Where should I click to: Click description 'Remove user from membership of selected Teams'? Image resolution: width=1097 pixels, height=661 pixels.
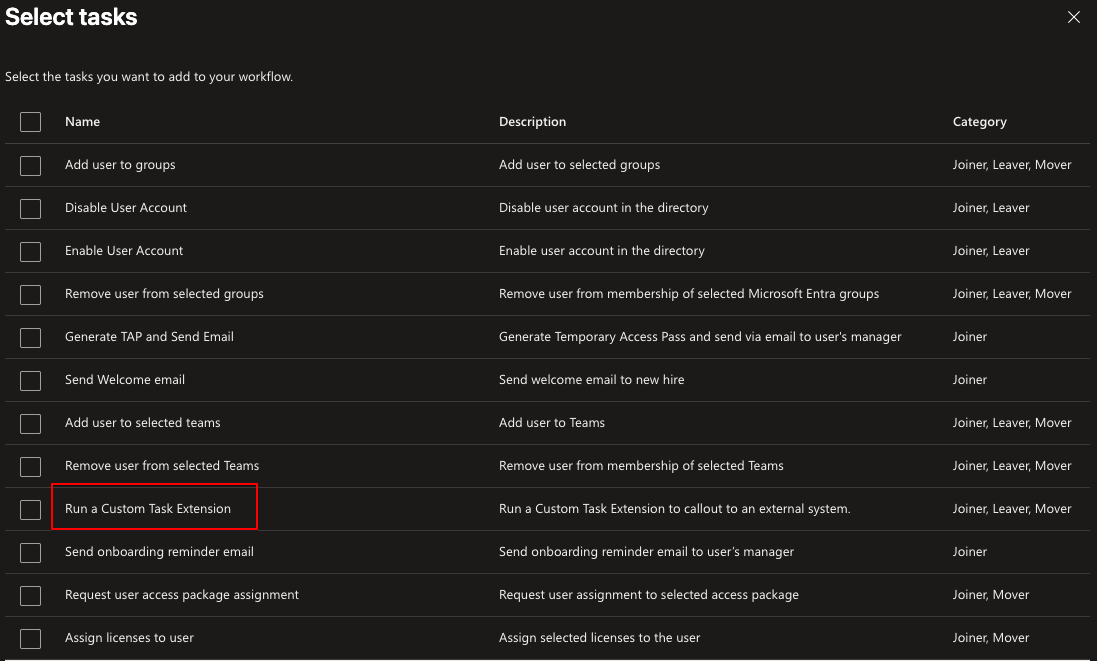(642, 466)
